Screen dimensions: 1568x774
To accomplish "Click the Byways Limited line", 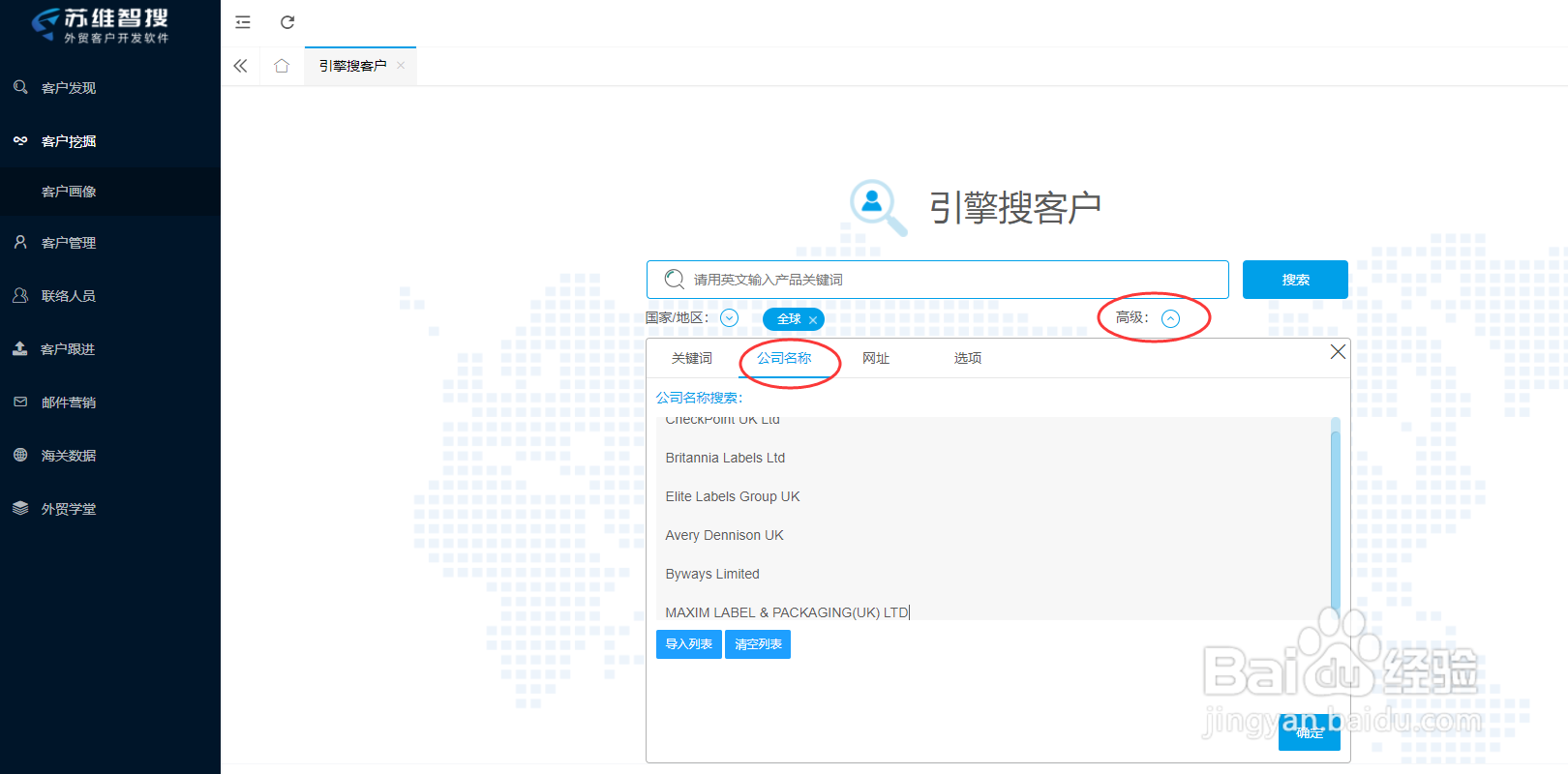I will (x=712, y=574).
